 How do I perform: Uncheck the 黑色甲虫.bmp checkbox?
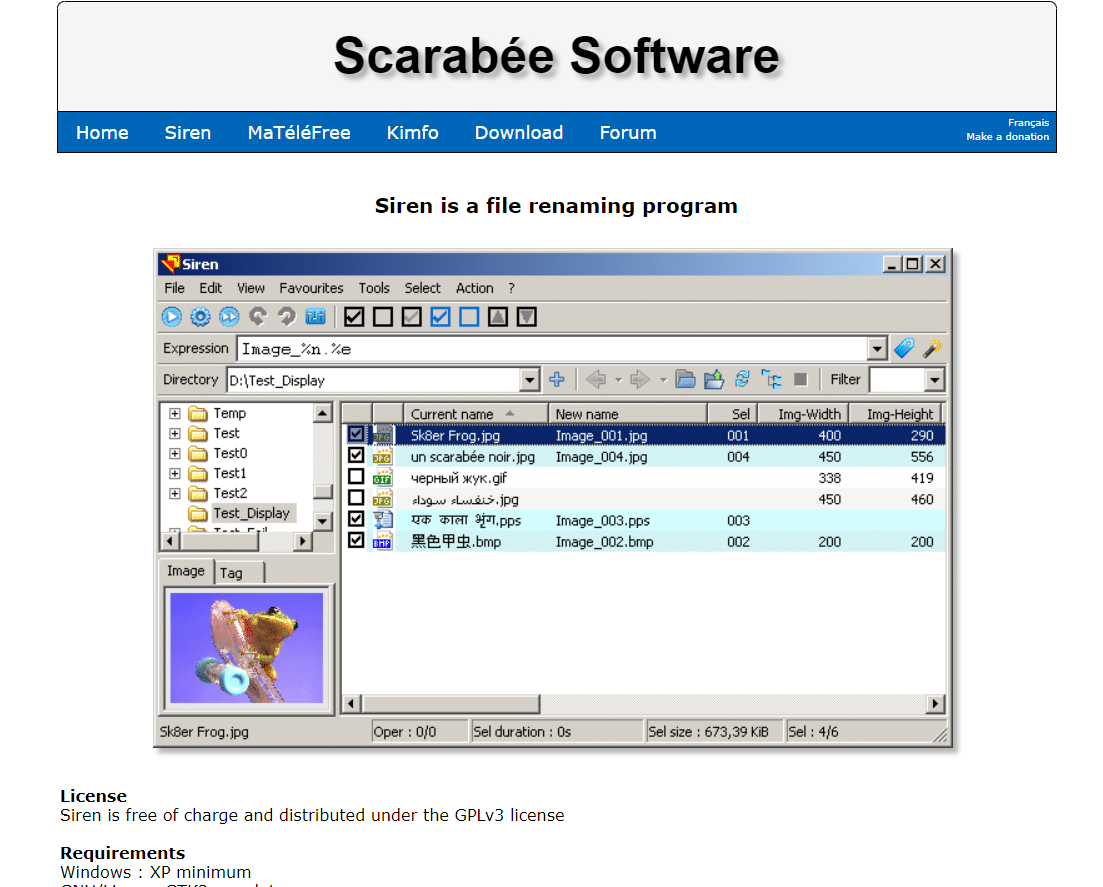[356, 541]
